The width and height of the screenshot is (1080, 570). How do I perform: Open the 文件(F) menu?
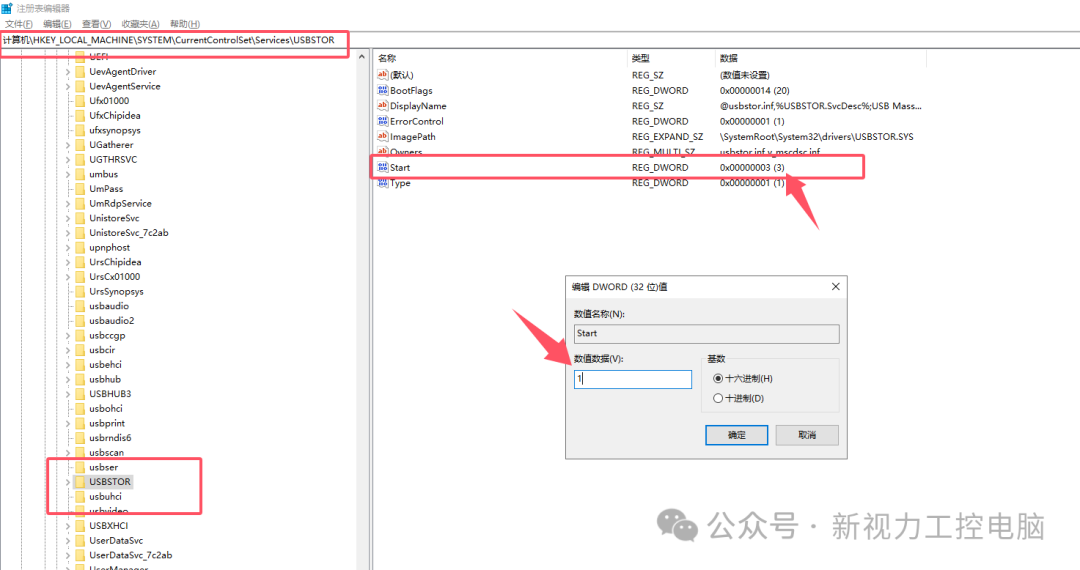[19, 24]
